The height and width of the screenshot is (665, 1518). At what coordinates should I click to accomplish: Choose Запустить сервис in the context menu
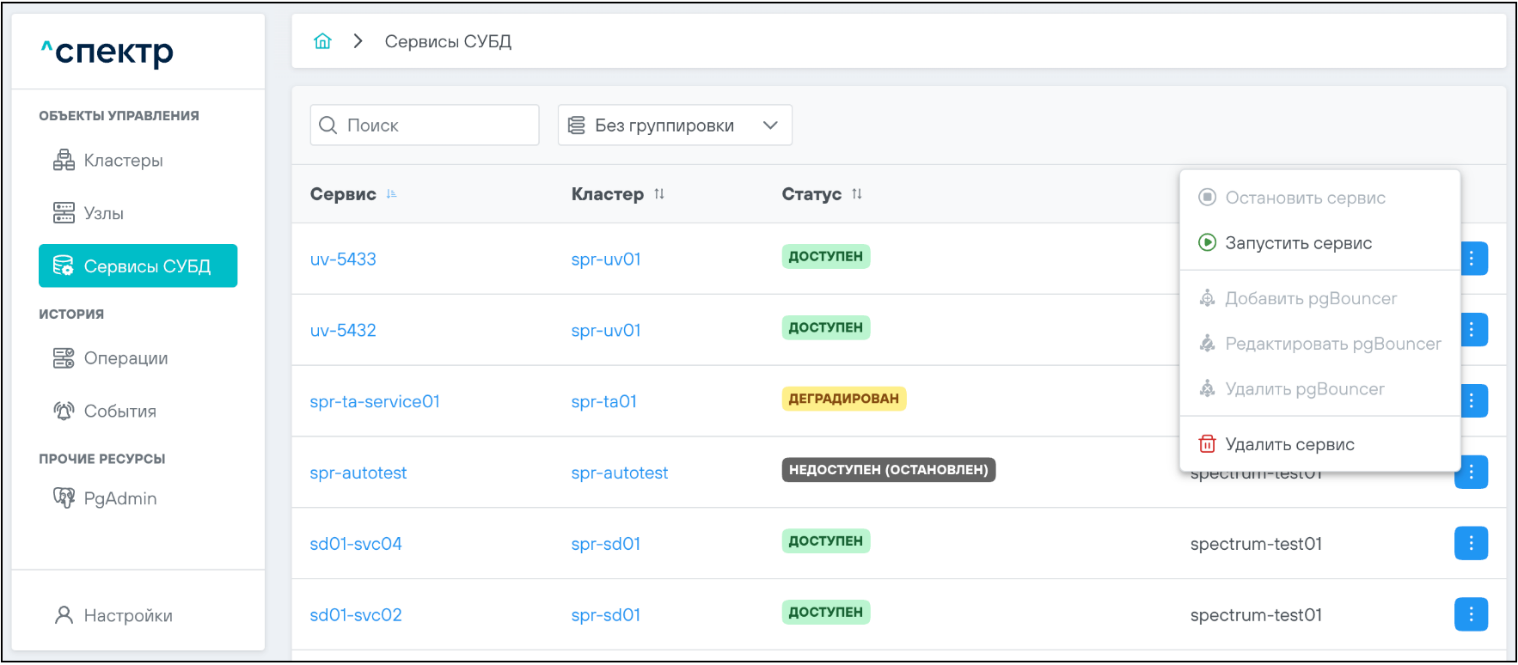(1298, 243)
